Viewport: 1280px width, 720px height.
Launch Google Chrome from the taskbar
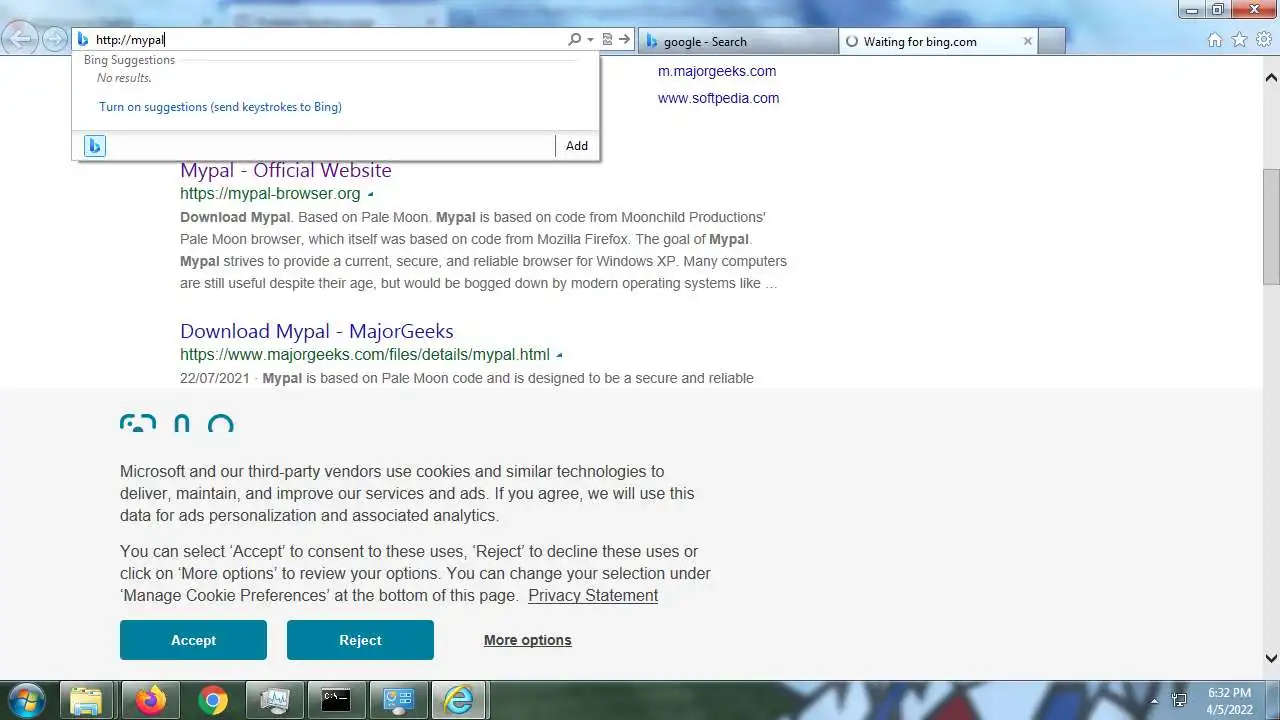point(212,700)
